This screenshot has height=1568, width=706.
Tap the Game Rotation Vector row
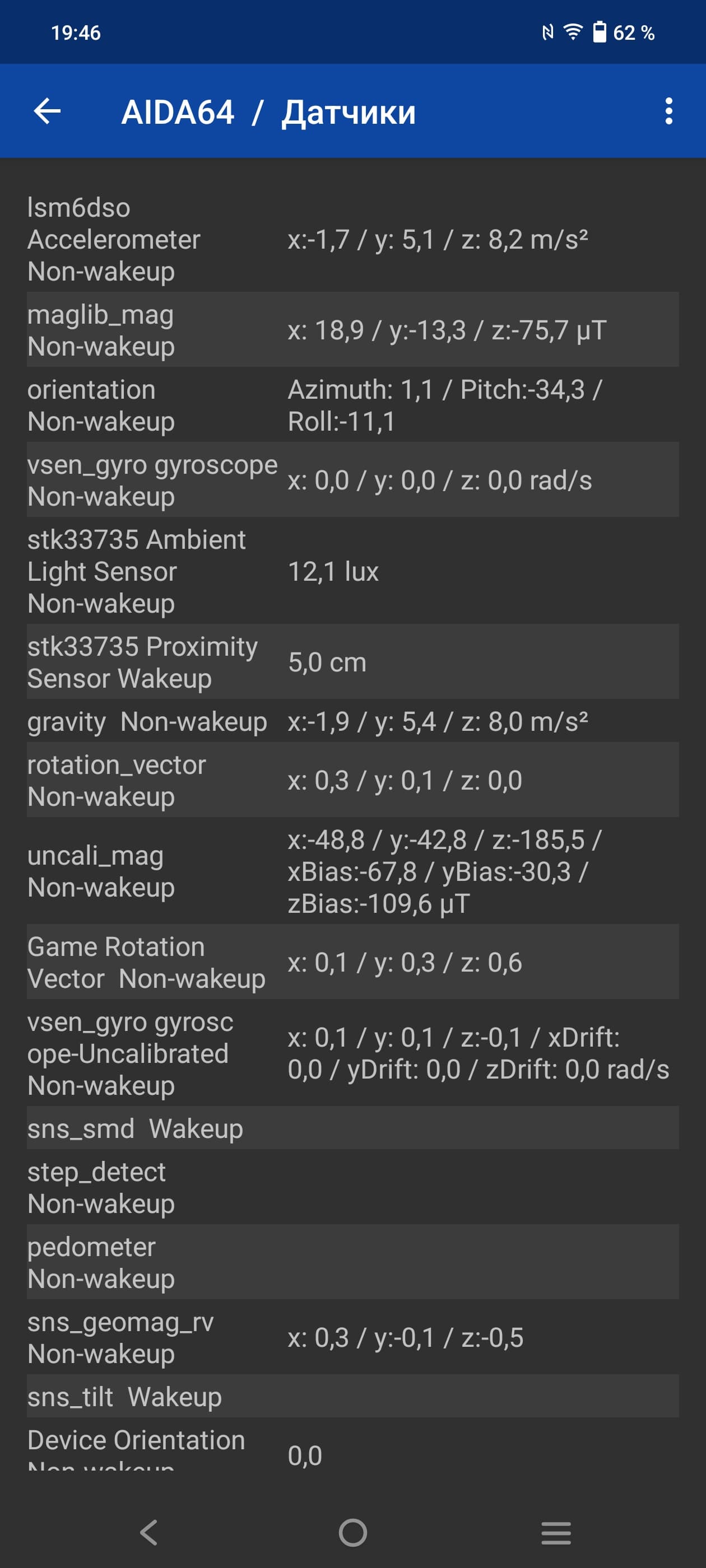tap(352, 962)
